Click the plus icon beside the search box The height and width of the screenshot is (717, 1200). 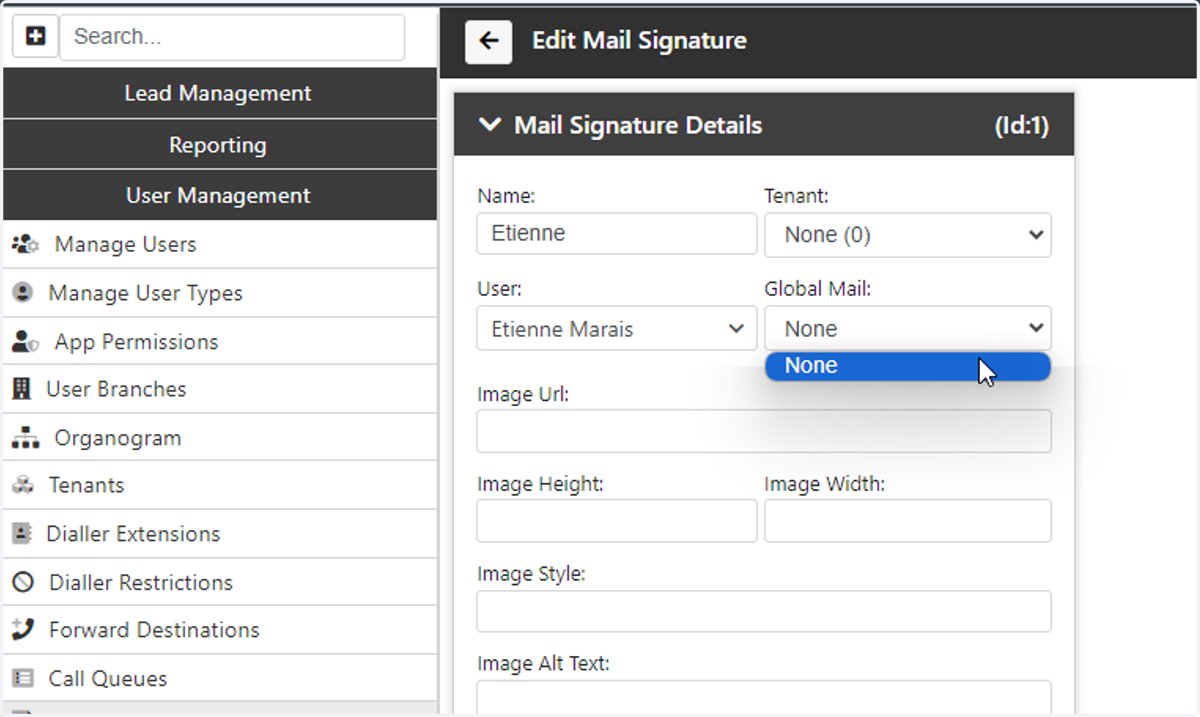(x=36, y=37)
